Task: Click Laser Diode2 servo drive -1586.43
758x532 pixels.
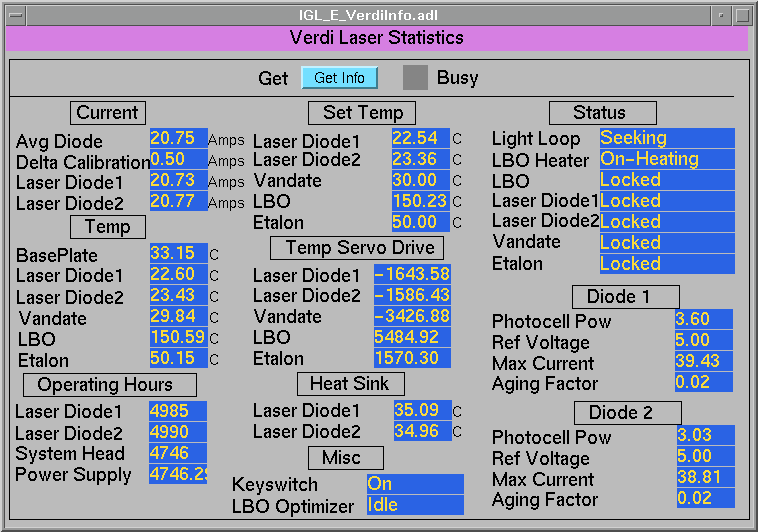Action: click(412, 295)
